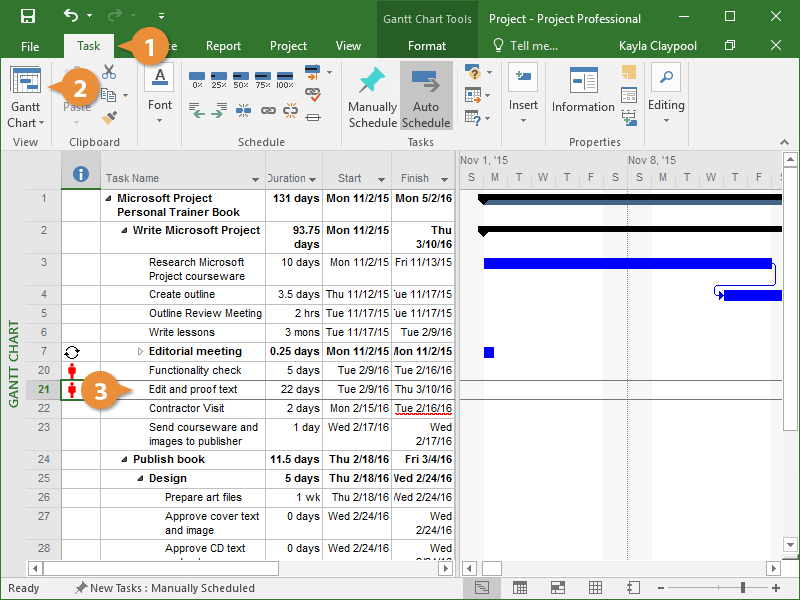Mark task 100% complete in Schedule group
The height and width of the screenshot is (600, 800).
pos(285,79)
